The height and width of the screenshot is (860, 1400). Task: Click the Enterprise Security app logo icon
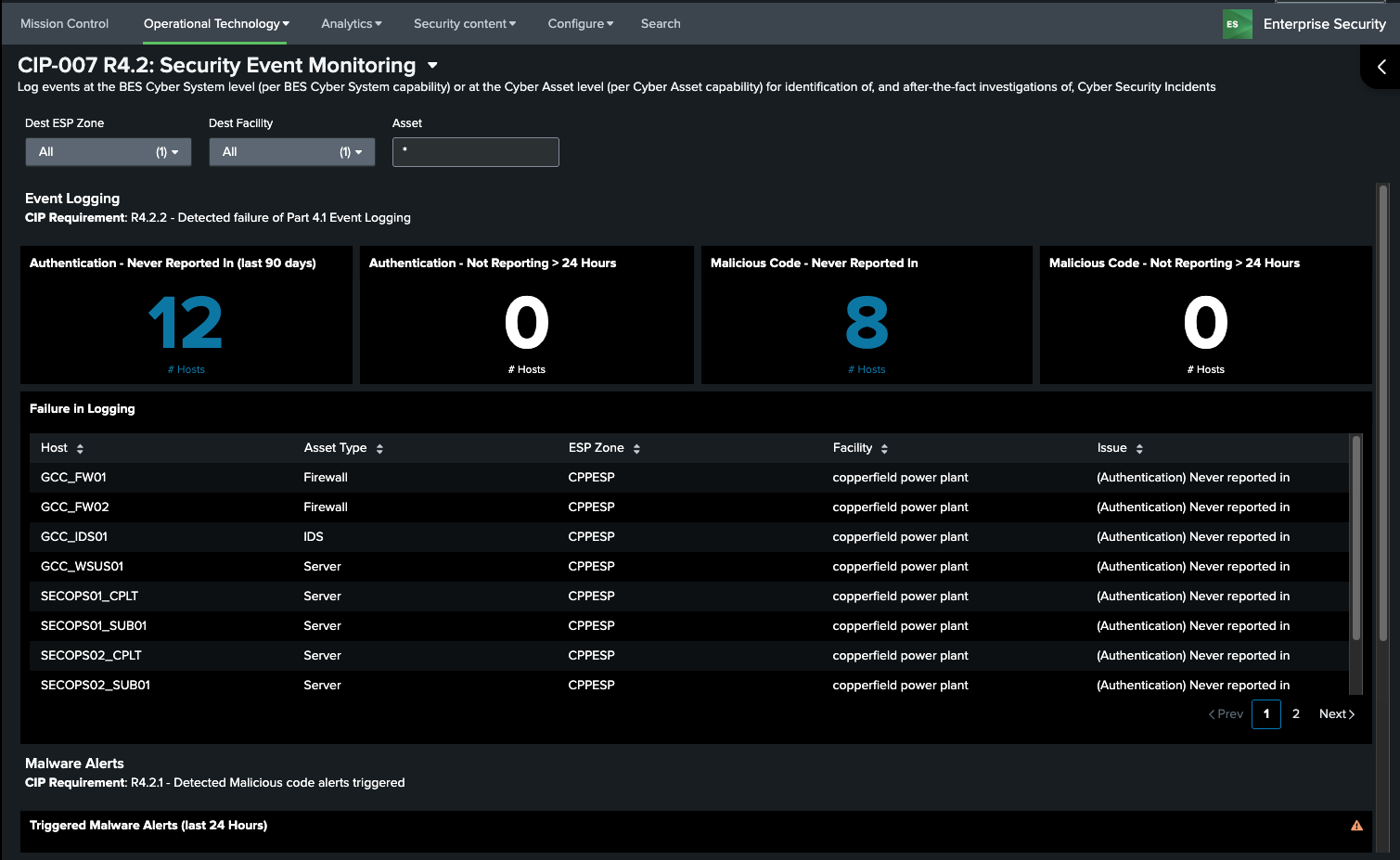(x=1237, y=24)
